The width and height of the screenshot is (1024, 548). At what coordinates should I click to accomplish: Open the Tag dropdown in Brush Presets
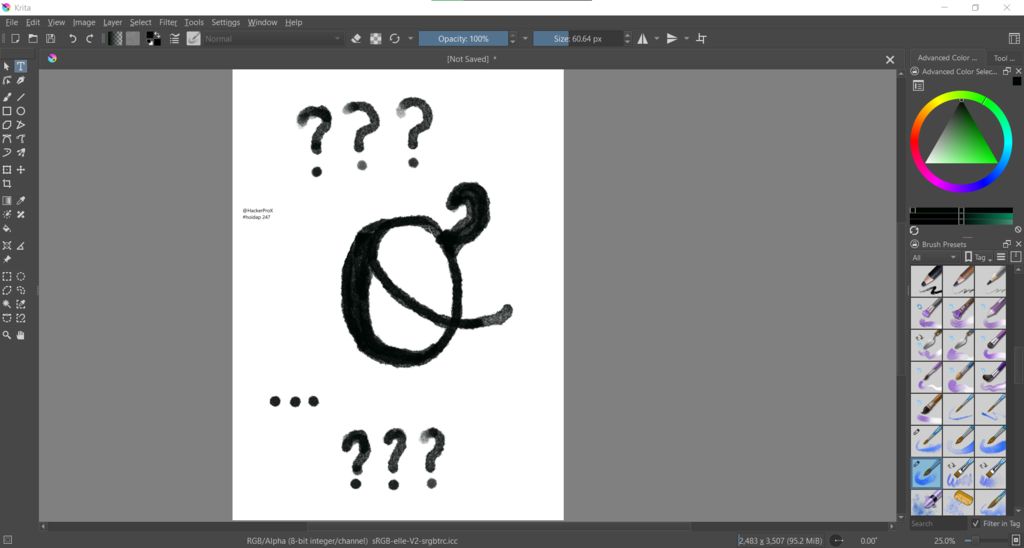978,257
